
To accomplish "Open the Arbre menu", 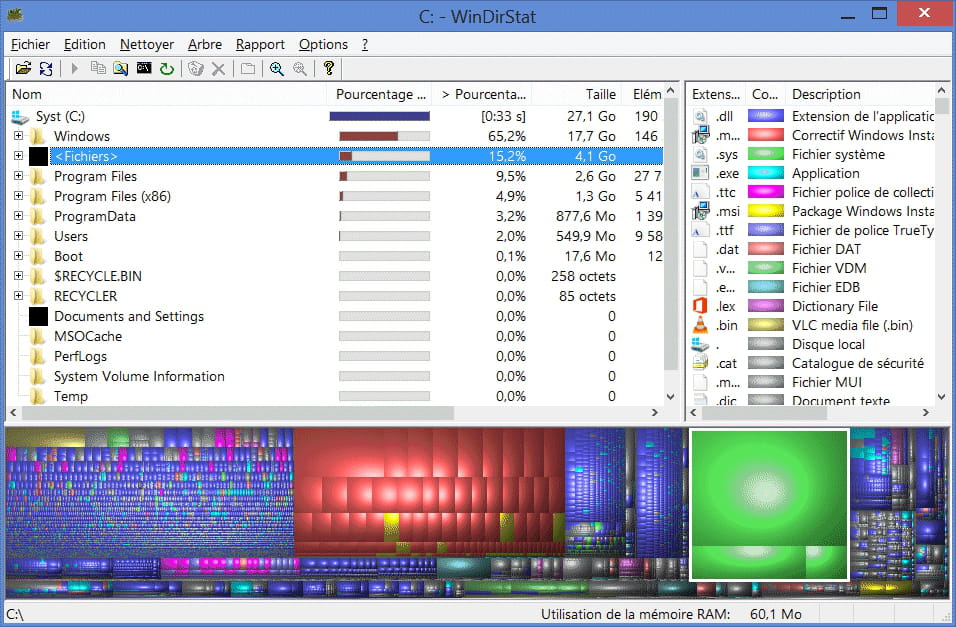I will point(205,45).
